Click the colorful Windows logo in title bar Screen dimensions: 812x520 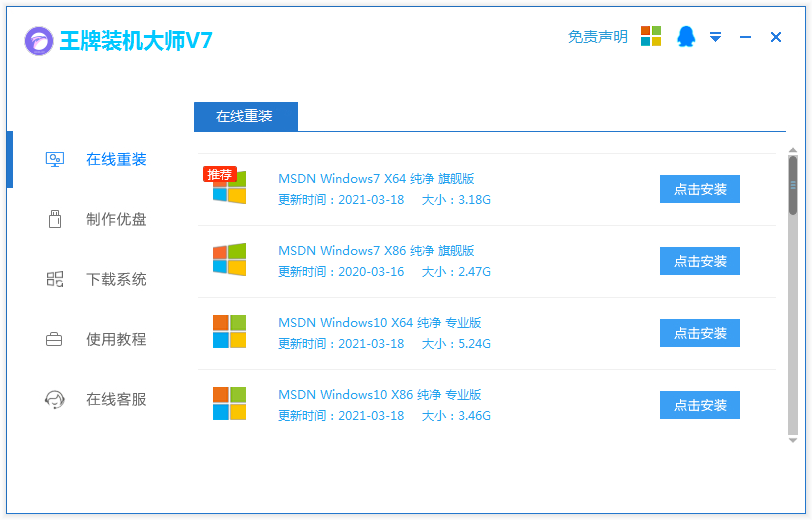click(651, 36)
